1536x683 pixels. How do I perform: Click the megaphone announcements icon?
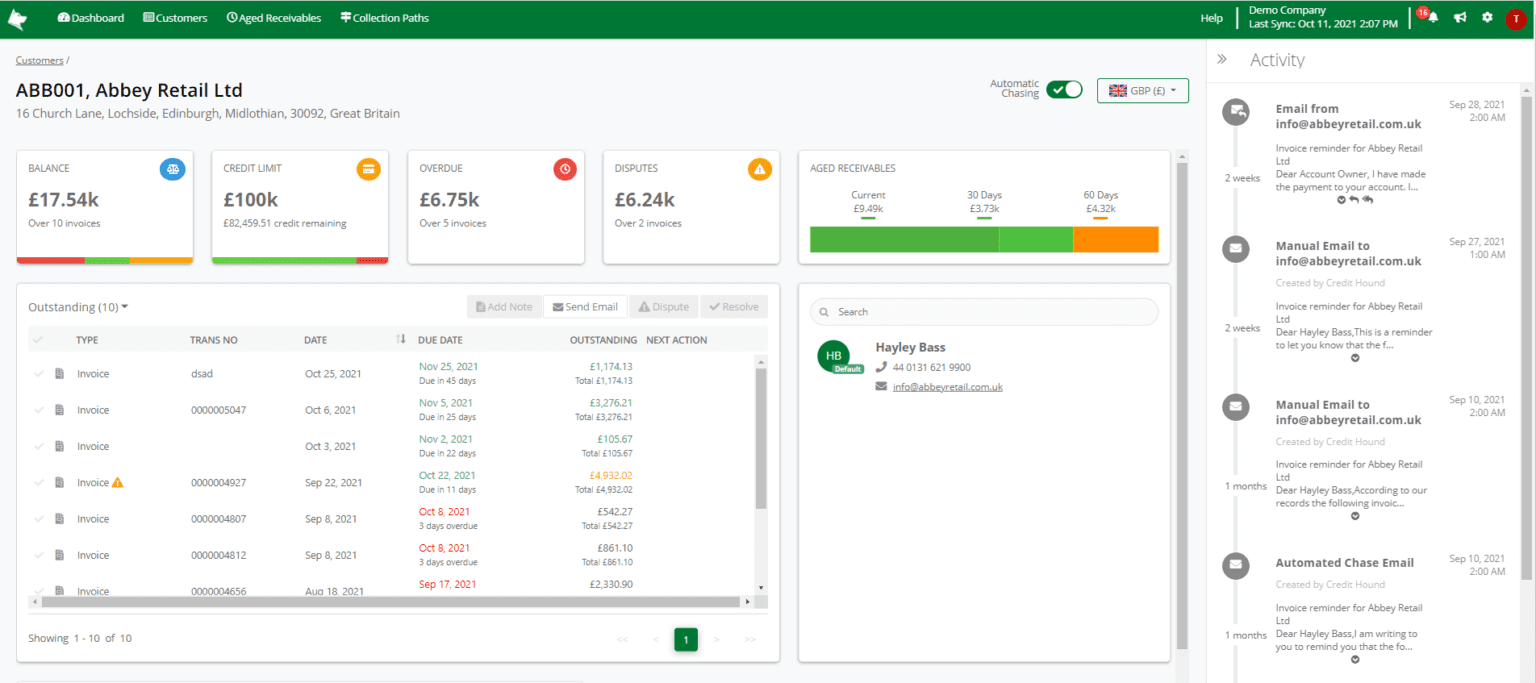tap(1460, 17)
